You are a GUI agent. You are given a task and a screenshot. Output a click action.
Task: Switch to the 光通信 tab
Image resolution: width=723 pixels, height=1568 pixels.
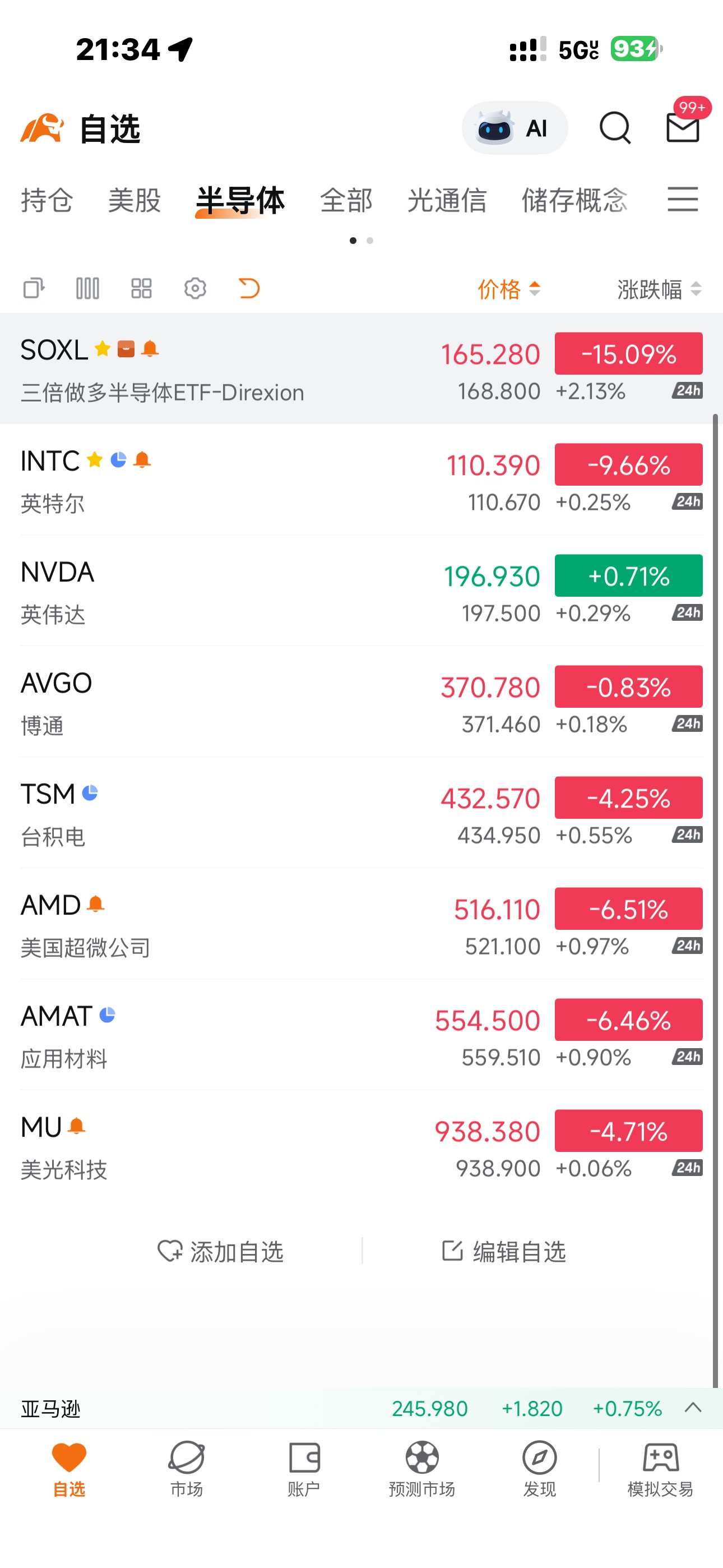447,200
